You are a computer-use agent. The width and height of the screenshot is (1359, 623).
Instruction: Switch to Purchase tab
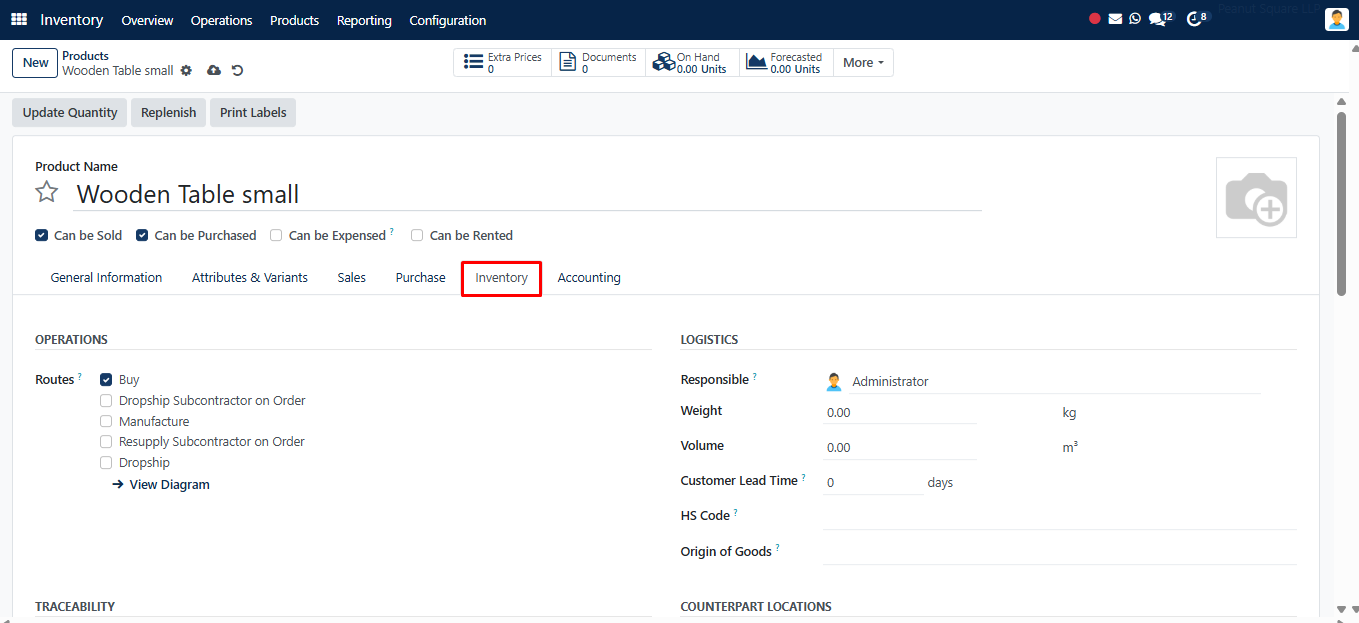point(420,278)
